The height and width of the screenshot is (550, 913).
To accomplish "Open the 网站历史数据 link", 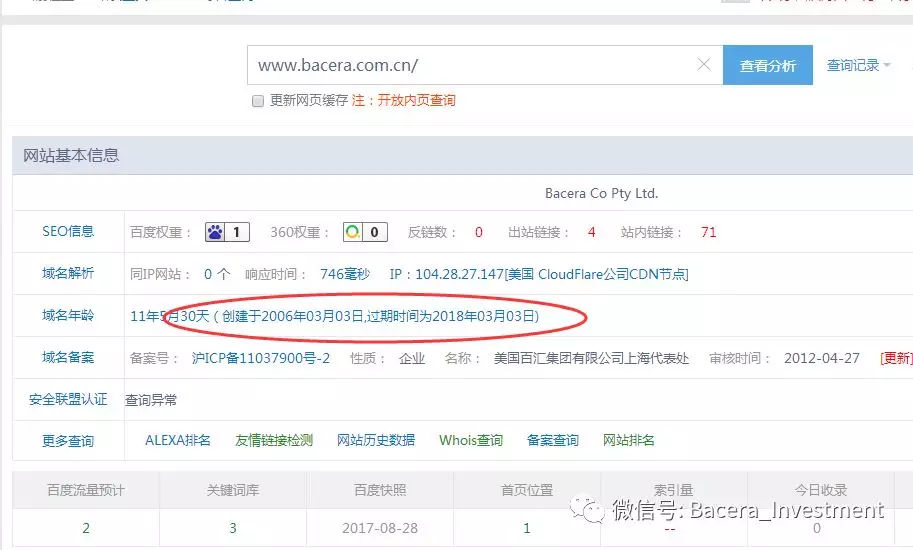I will coord(376,441).
